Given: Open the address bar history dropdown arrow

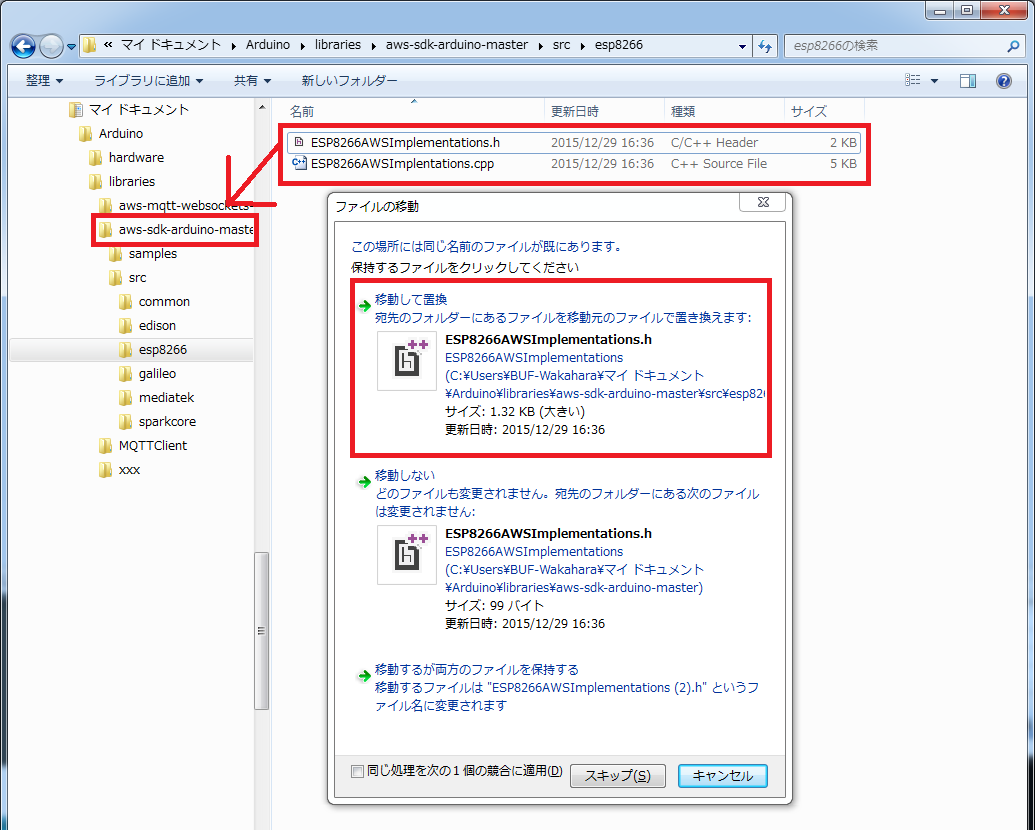Looking at the screenshot, I should [x=742, y=46].
